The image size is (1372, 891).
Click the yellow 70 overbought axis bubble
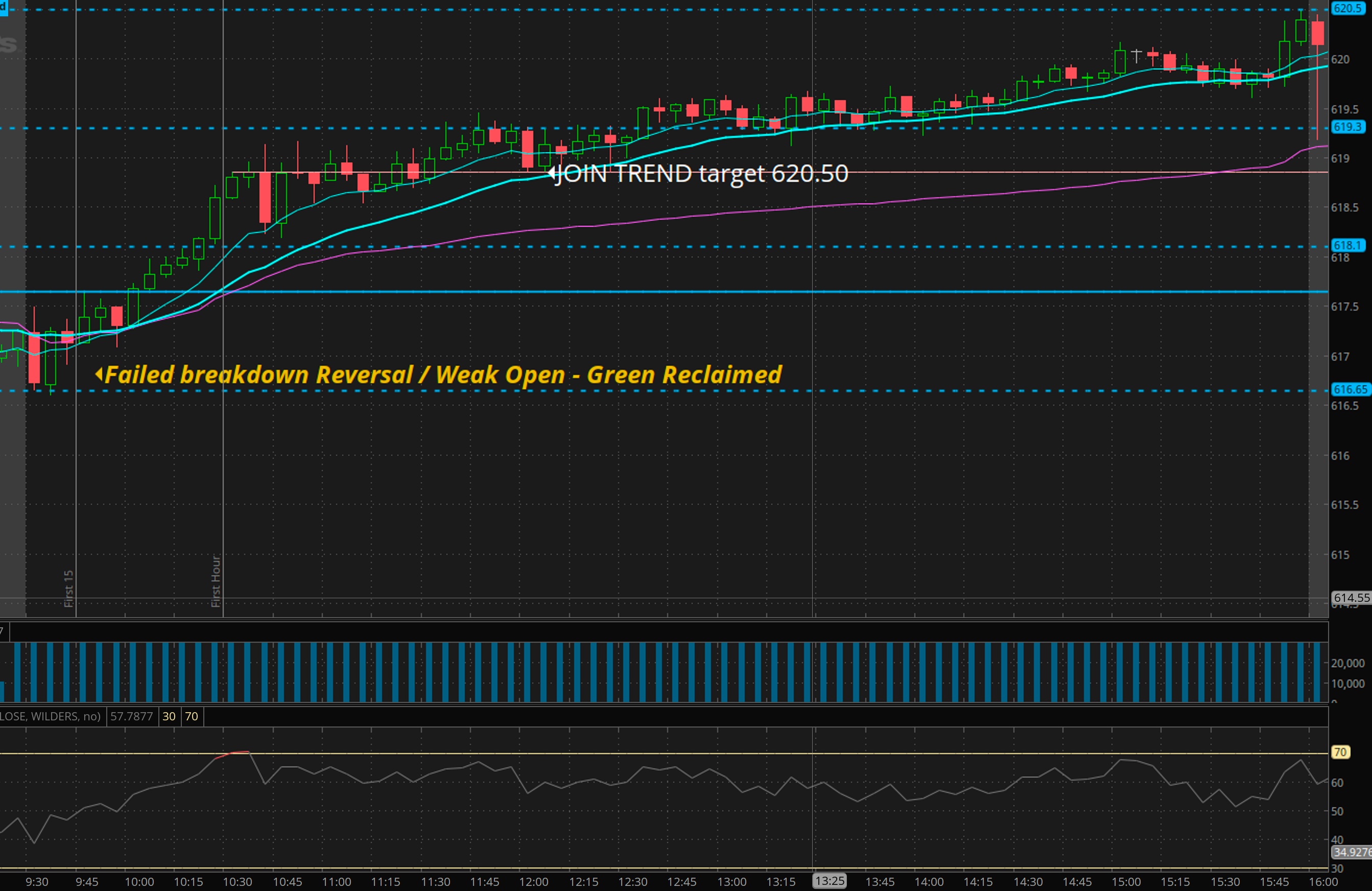coord(1340,752)
